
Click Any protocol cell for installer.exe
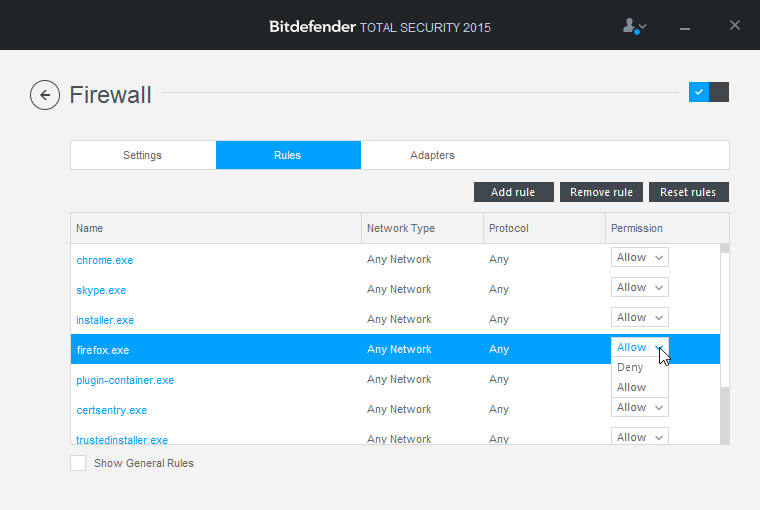pyautogui.click(x=499, y=319)
